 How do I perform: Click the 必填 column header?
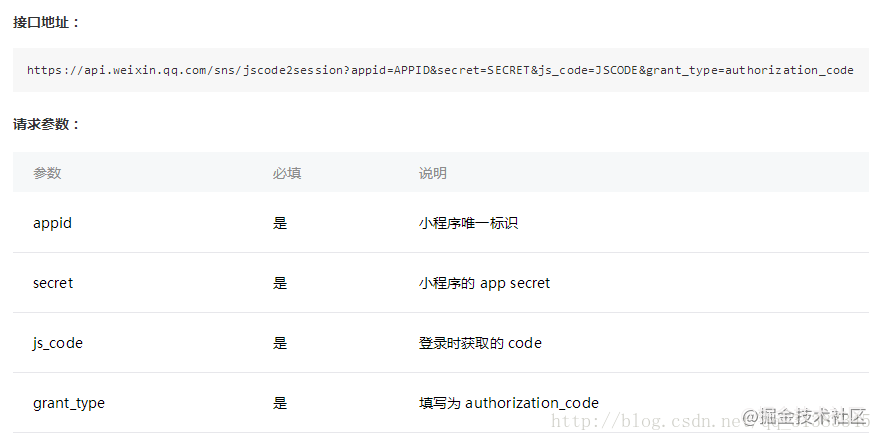287,173
